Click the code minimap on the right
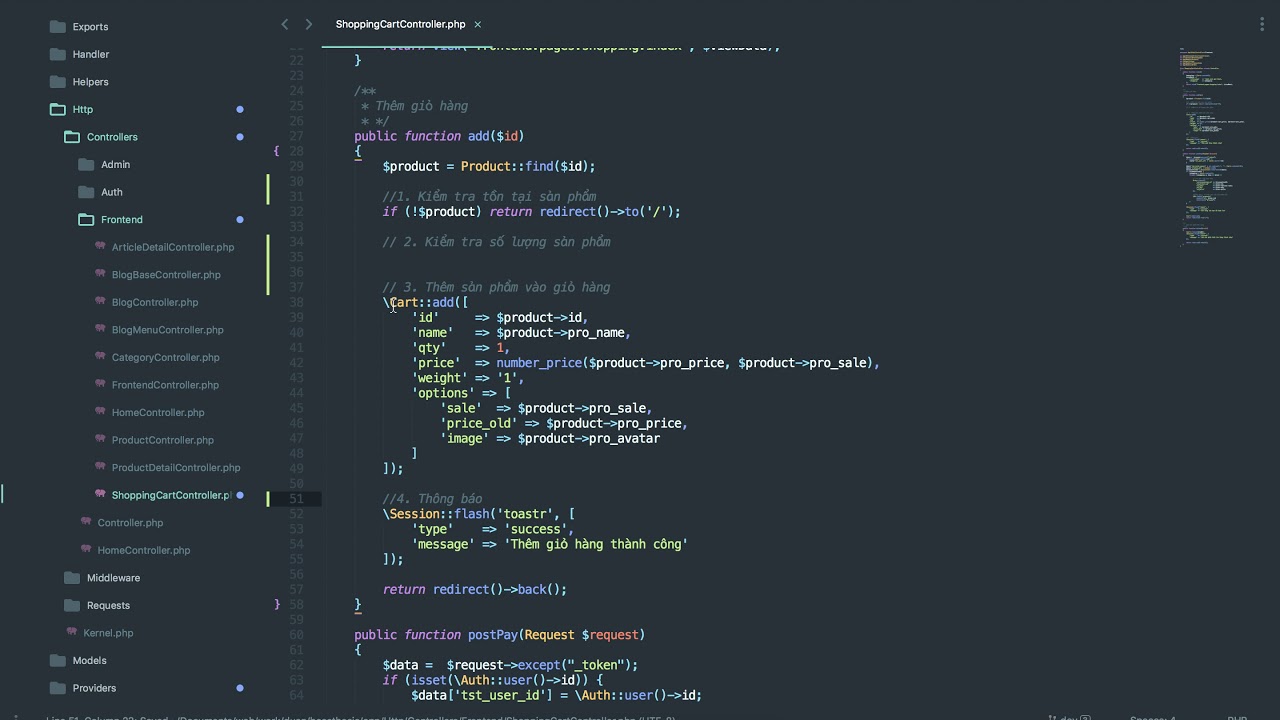 tap(1212, 145)
